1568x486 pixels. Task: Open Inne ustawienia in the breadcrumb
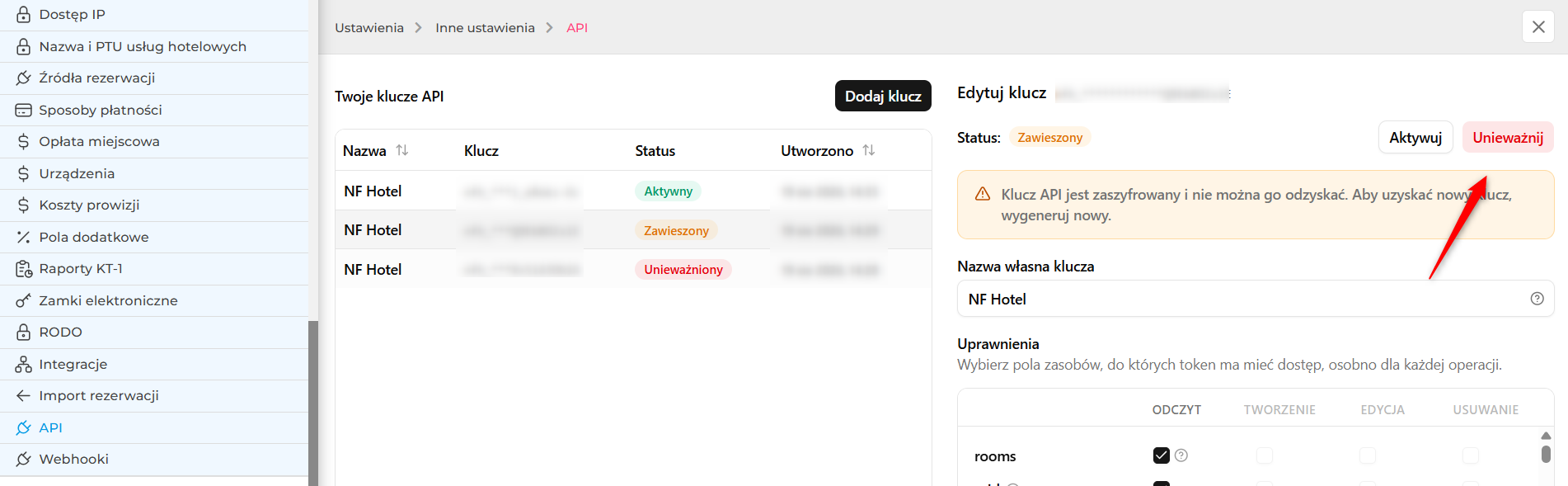[x=485, y=27]
